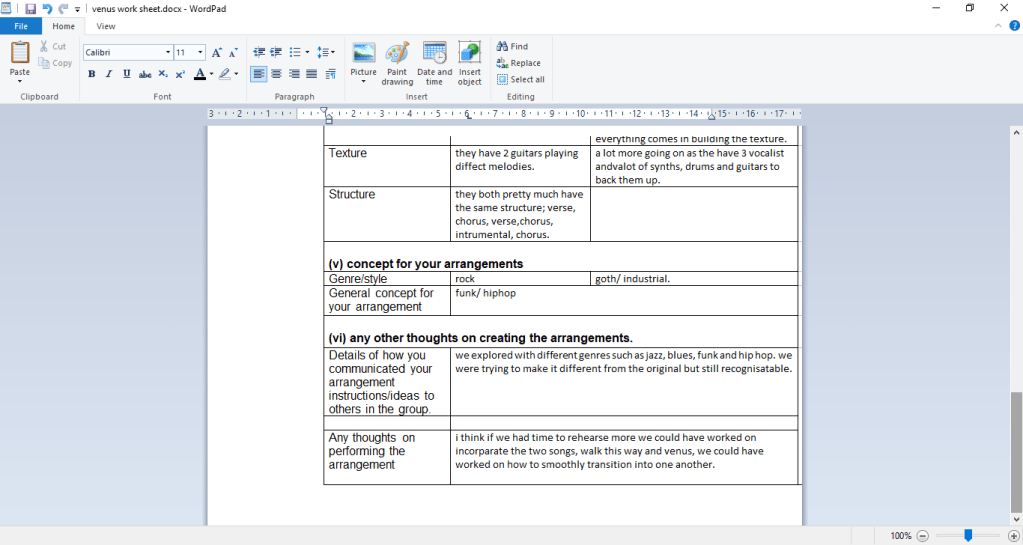Image resolution: width=1023 pixels, height=545 pixels.
Task: Open WordPad help
Action: pyautogui.click(x=1014, y=26)
